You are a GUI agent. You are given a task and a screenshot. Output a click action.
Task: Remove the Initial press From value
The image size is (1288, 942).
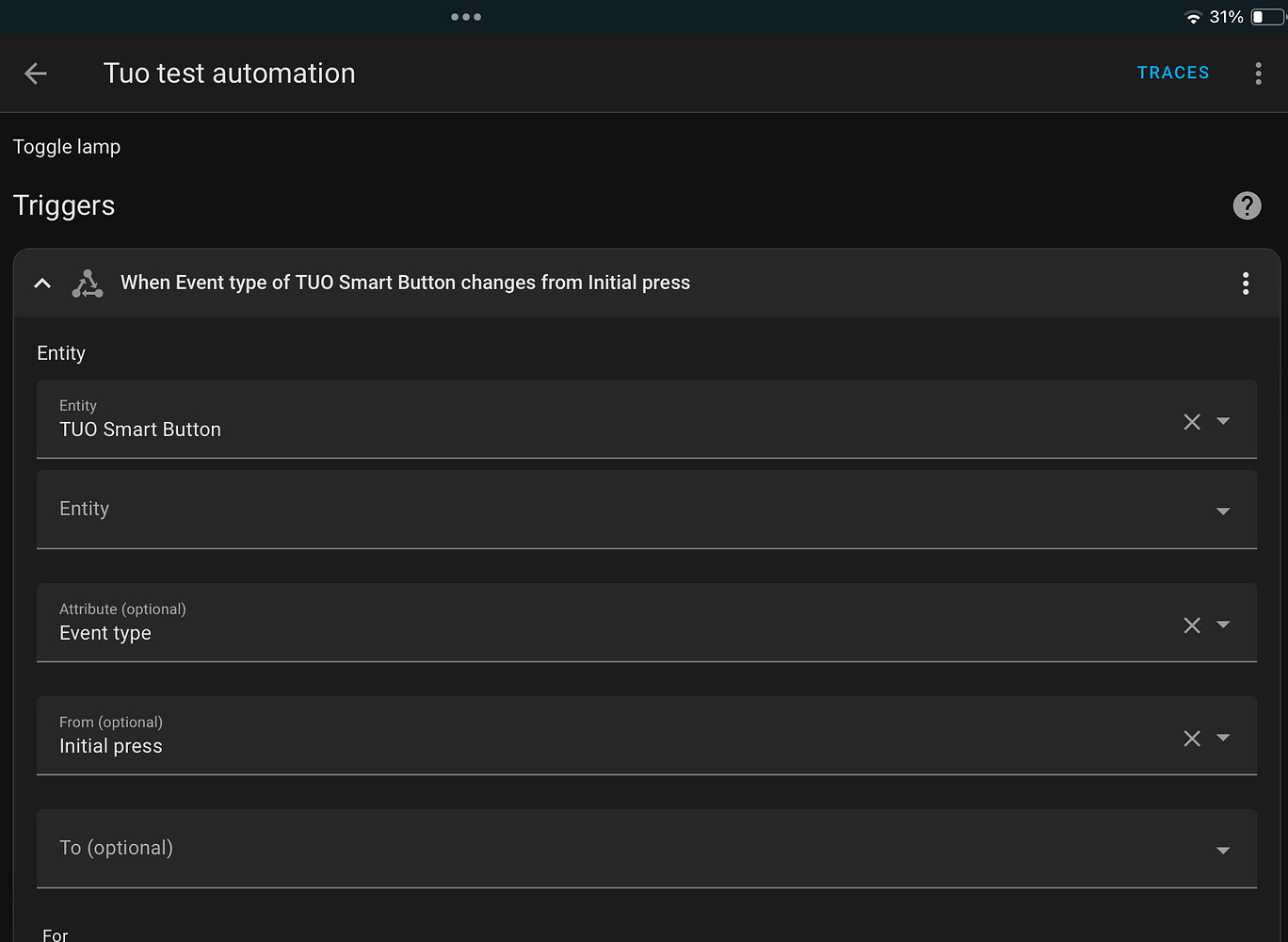[1191, 738]
